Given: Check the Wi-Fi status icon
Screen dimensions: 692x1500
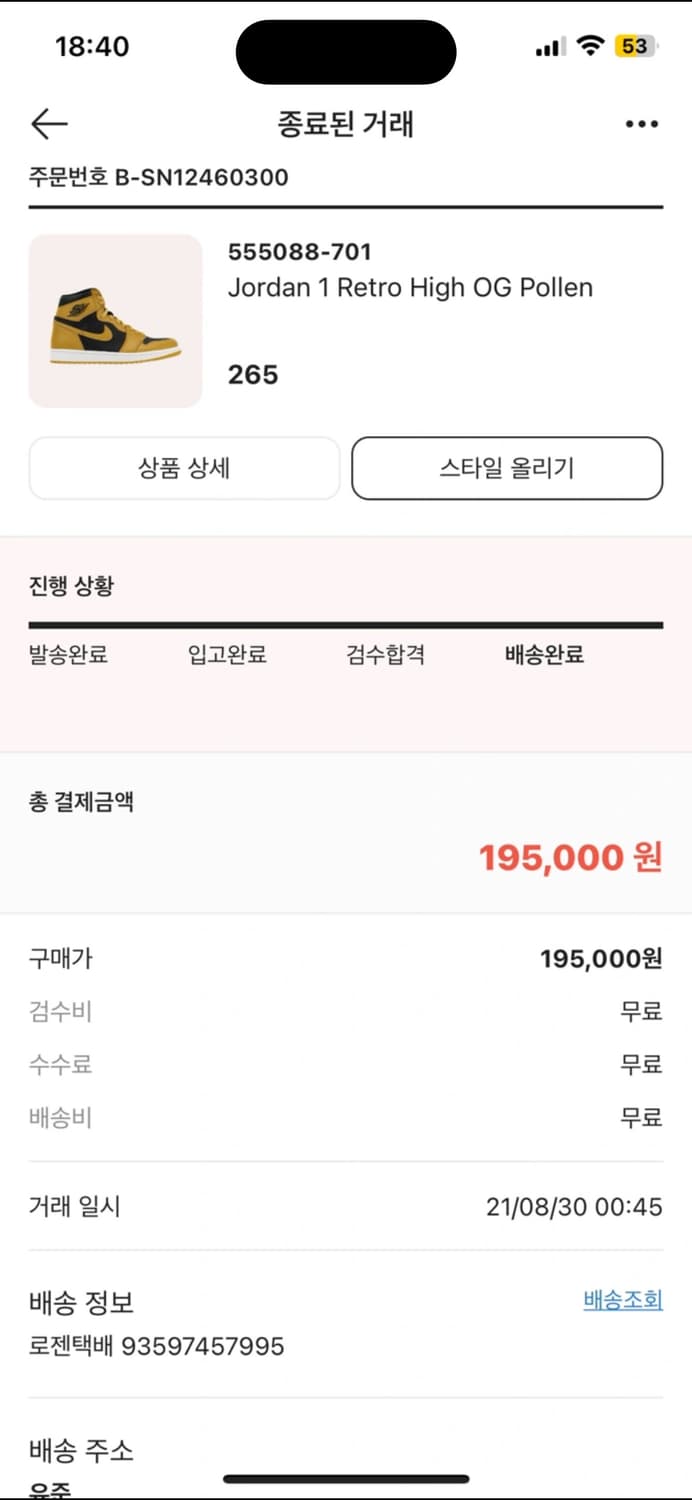Looking at the screenshot, I should [x=588, y=46].
